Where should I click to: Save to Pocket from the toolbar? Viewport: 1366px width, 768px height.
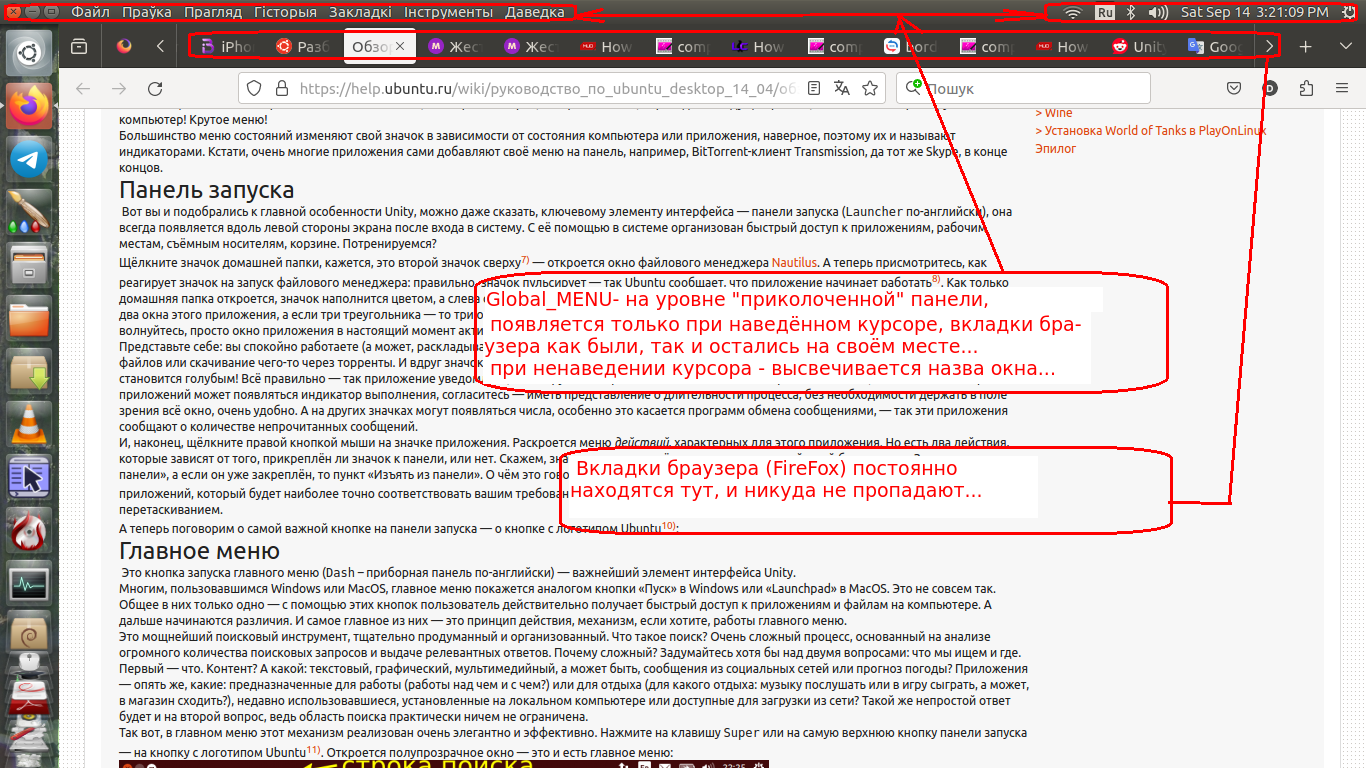pyautogui.click(x=1235, y=88)
